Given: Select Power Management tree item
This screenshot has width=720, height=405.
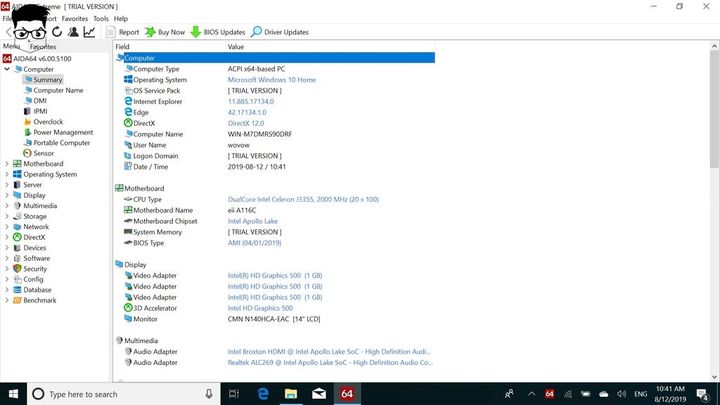Looking at the screenshot, I should click(x=62, y=132).
